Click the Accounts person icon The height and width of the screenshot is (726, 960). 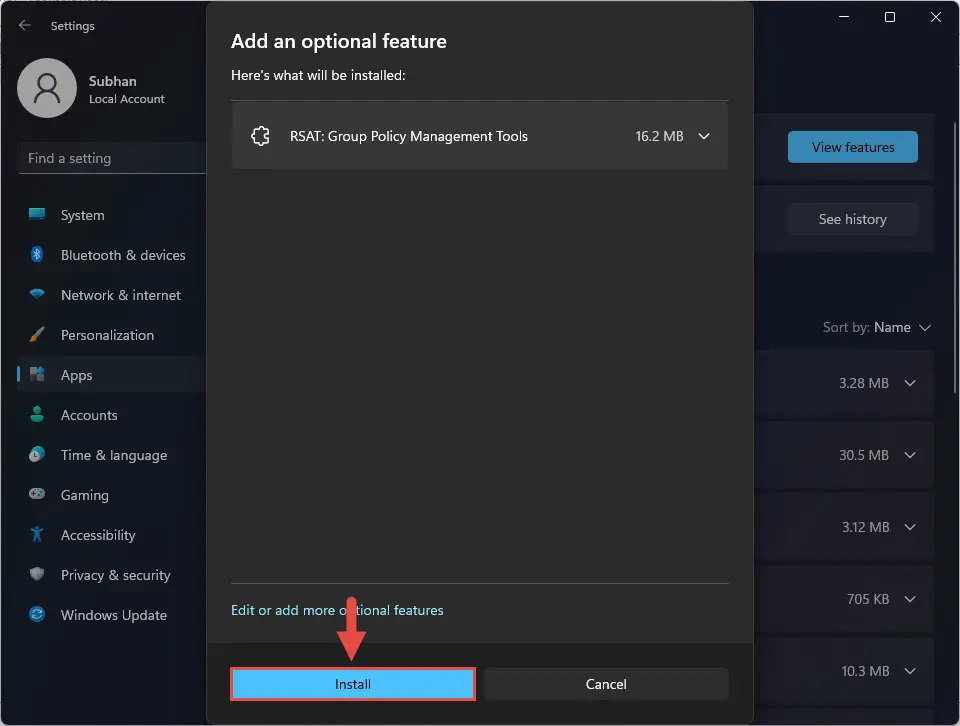(x=37, y=414)
